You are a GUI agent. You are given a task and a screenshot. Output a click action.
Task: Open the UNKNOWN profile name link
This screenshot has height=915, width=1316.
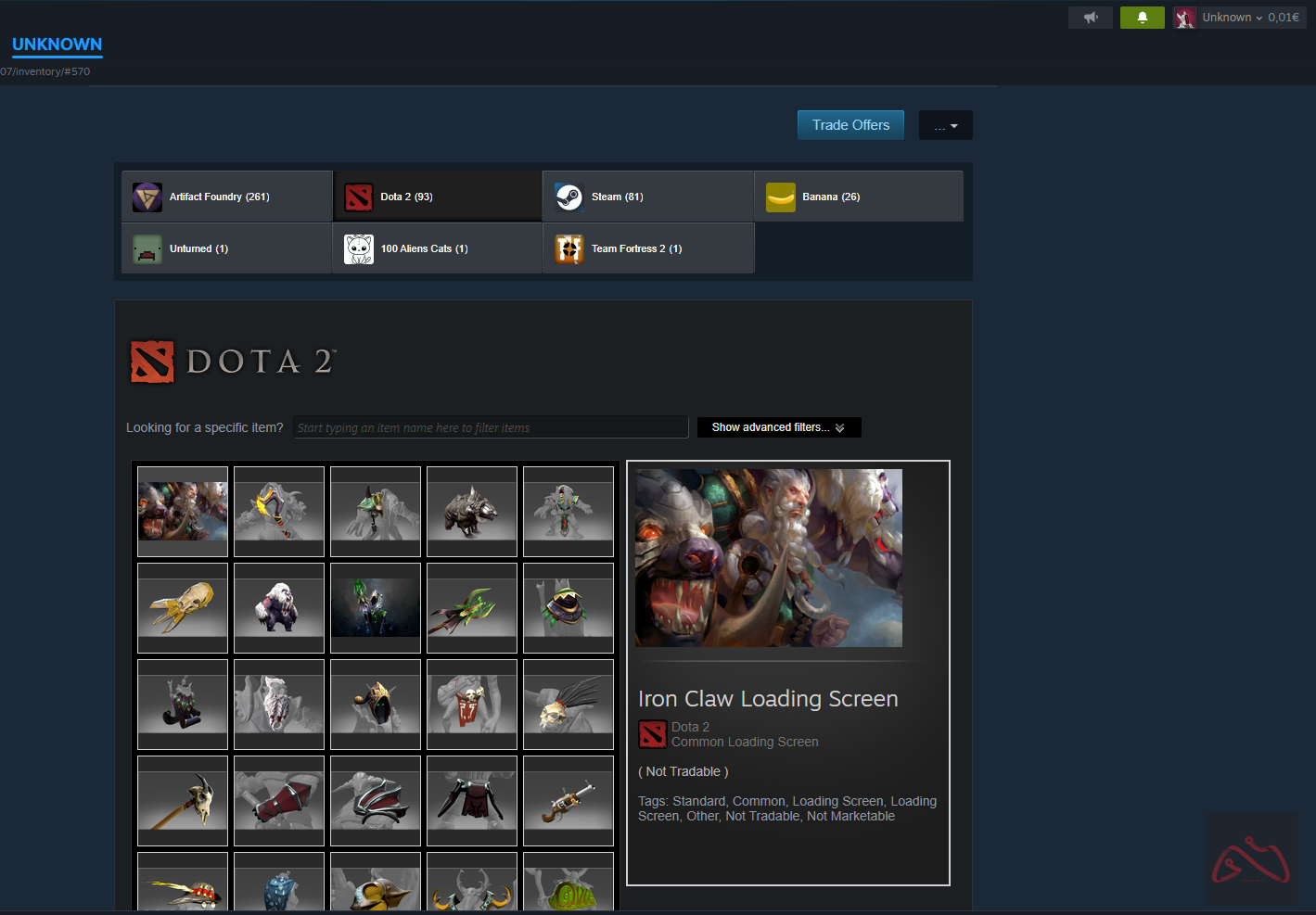pyautogui.click(x=57, y=44)
